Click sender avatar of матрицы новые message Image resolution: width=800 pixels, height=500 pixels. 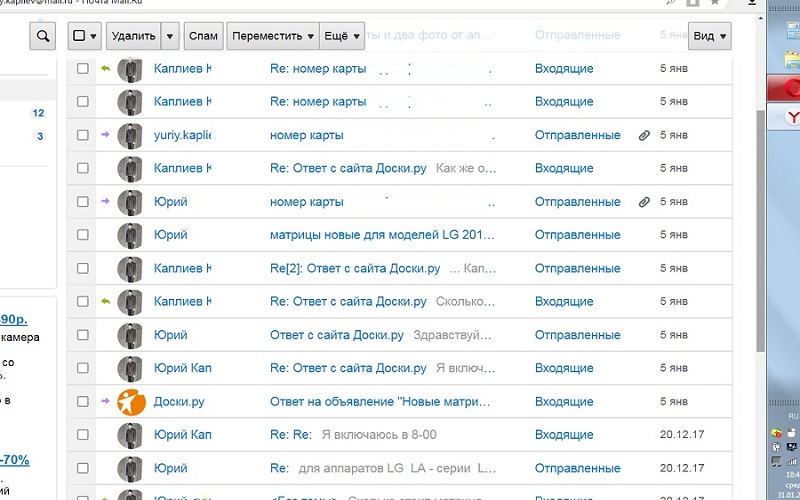131,235
